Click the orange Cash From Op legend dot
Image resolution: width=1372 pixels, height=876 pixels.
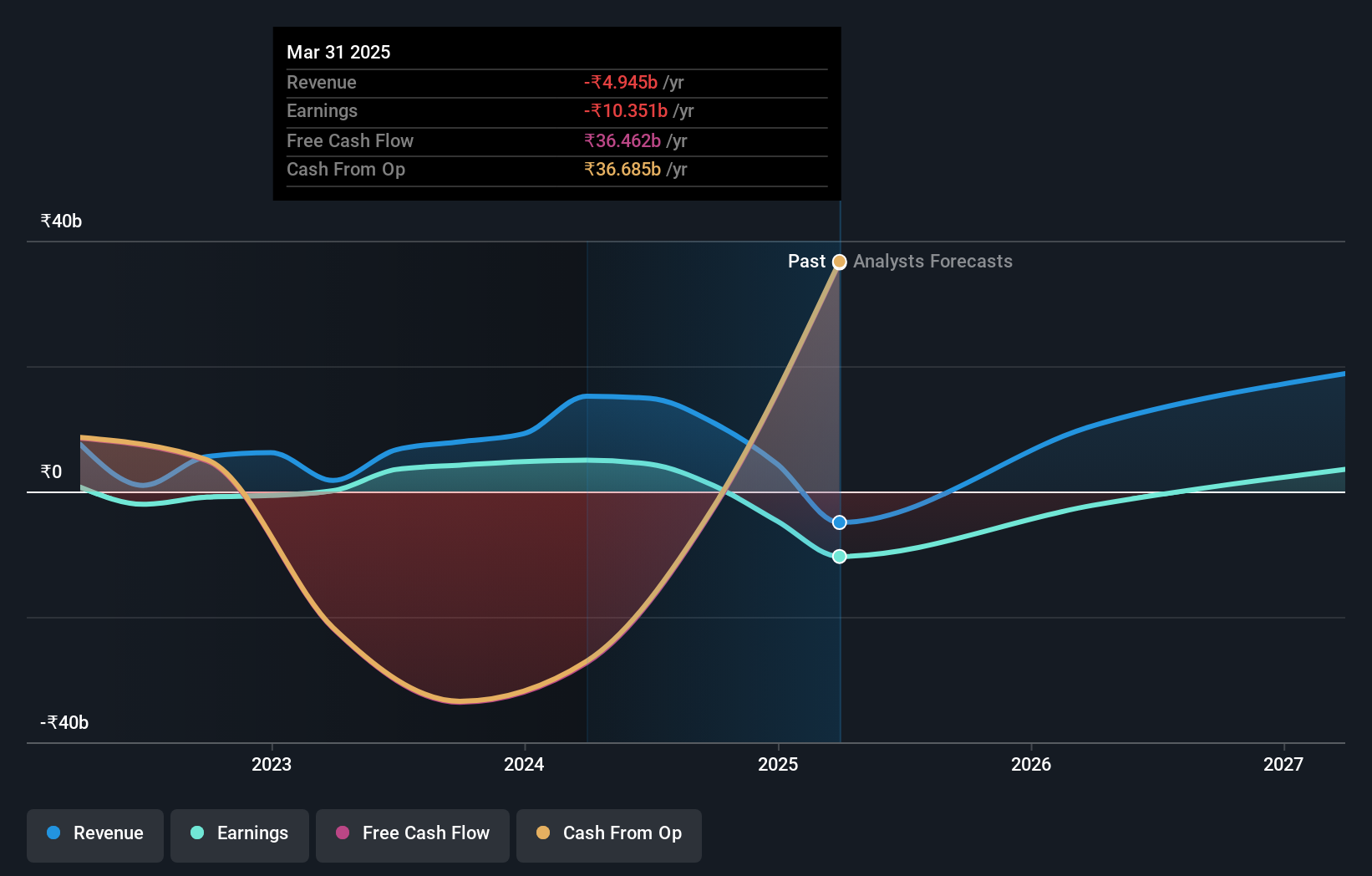543,833
